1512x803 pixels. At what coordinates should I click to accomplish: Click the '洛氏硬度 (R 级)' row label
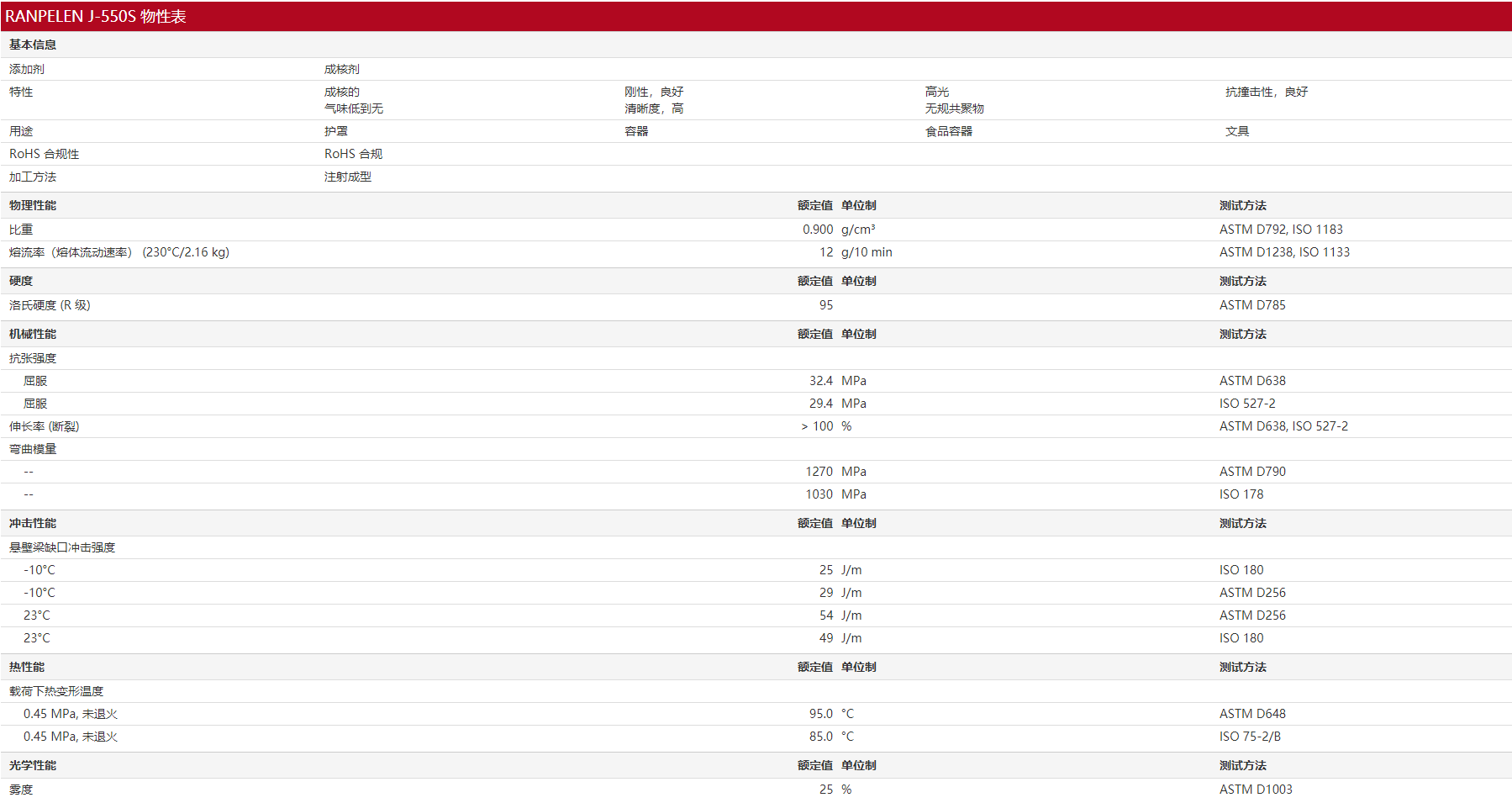[50, 305]
